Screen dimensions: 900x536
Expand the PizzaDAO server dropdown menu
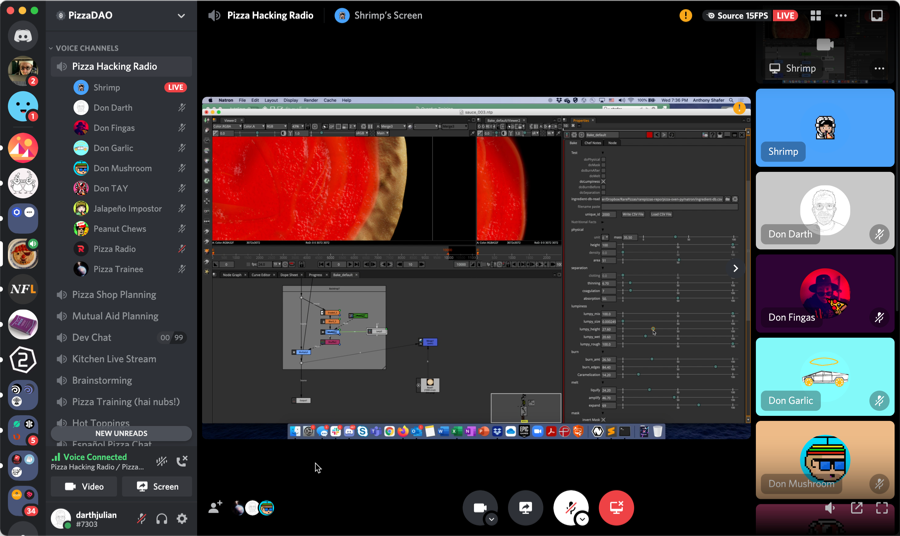(181, 16)
